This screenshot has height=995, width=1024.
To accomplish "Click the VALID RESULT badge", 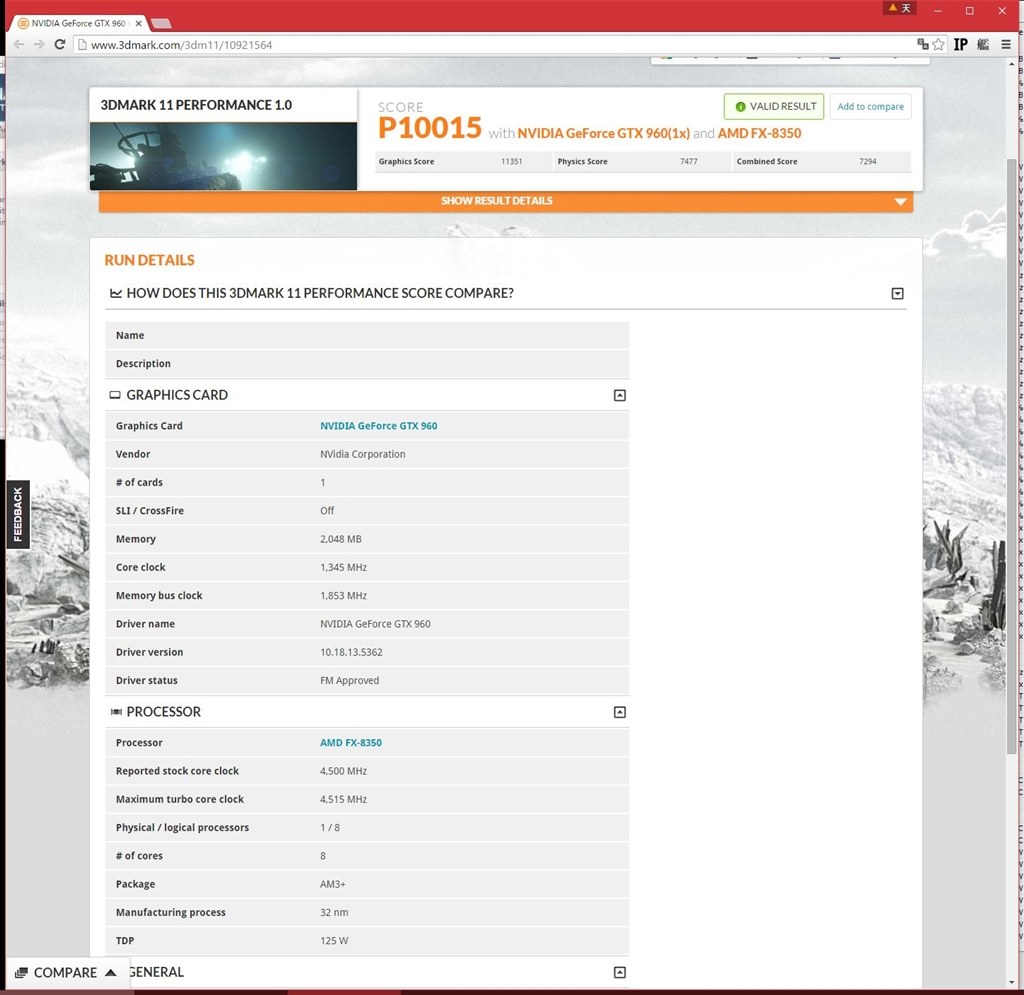I will [x=774, y=106].
